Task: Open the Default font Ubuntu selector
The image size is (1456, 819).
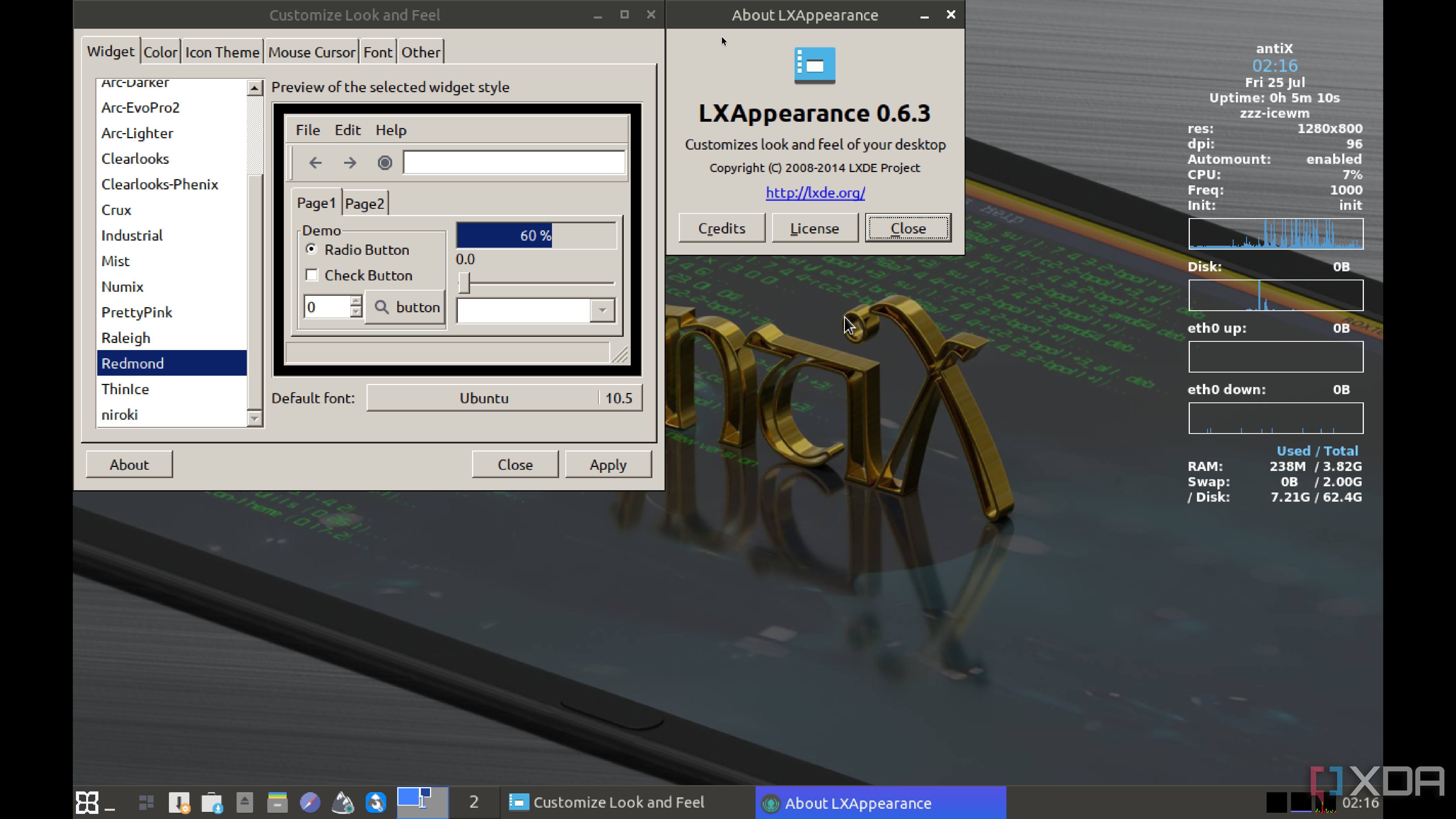Action: 504,398
